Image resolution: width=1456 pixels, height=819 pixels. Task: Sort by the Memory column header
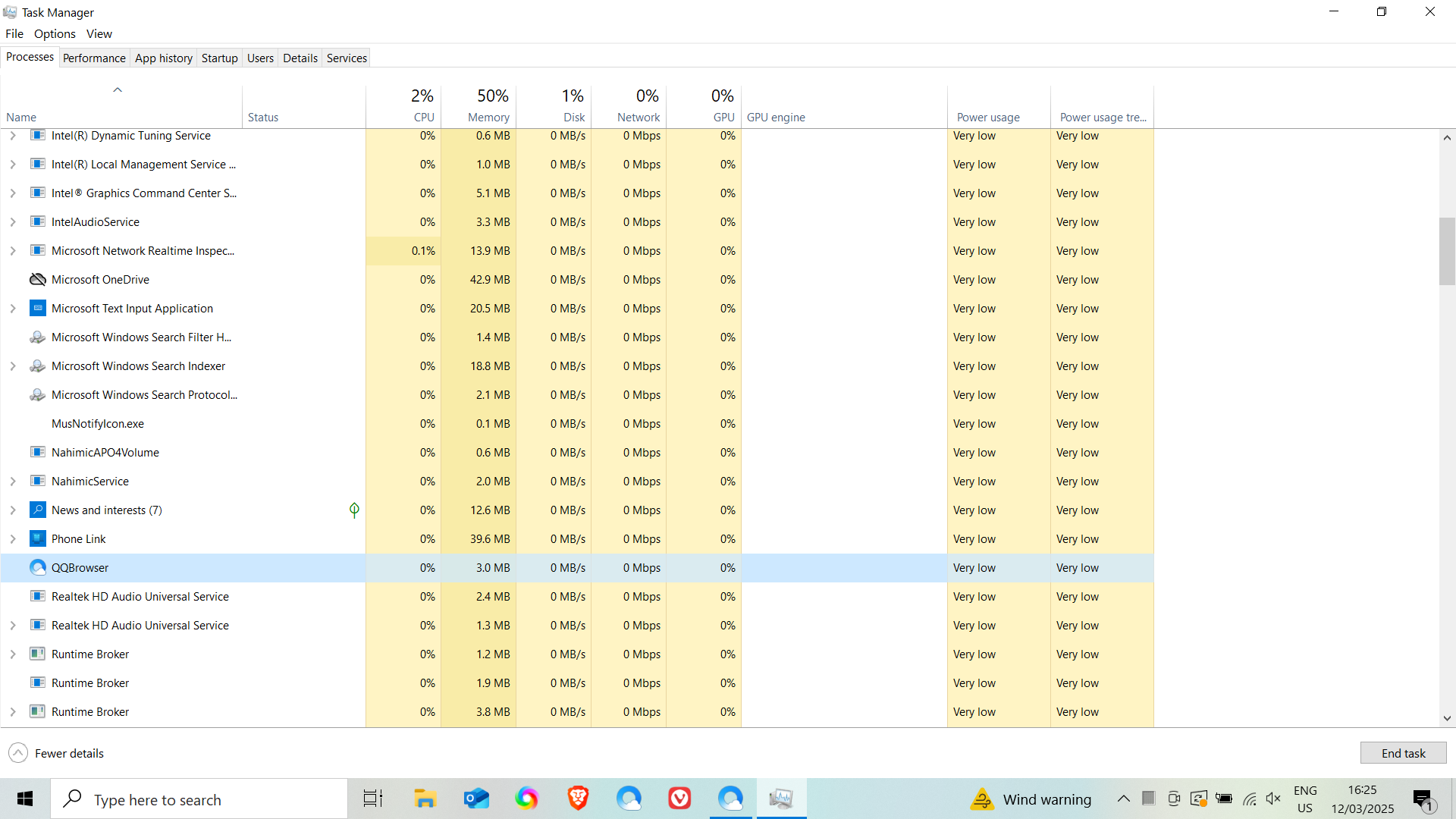pyautogui.click(x=479, y=106)
